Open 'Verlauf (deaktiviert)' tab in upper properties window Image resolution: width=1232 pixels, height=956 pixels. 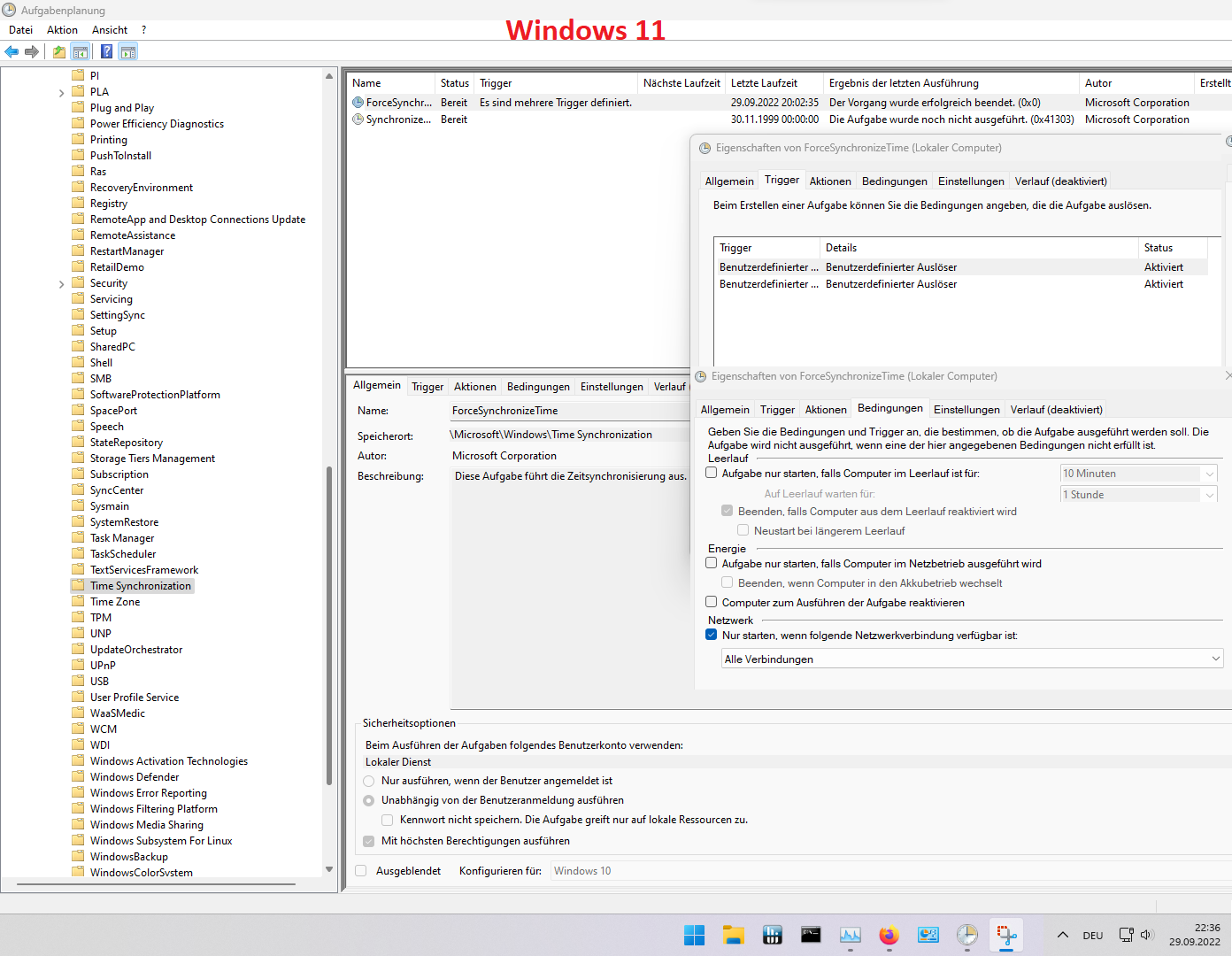[x=1060, y=181]
